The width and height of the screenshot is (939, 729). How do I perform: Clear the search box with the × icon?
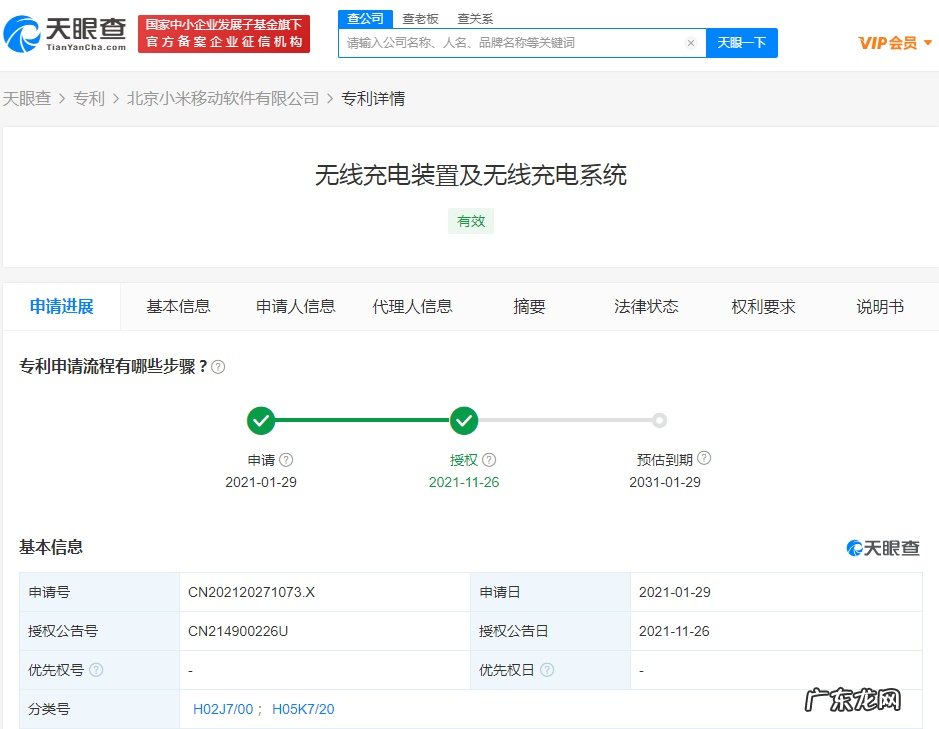(x=690, y=43)
